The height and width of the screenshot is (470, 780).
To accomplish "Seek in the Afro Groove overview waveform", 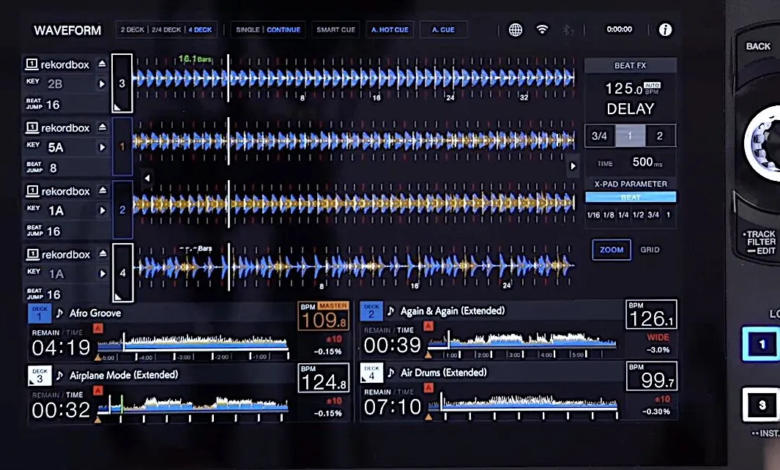I will tap(193, 342).
